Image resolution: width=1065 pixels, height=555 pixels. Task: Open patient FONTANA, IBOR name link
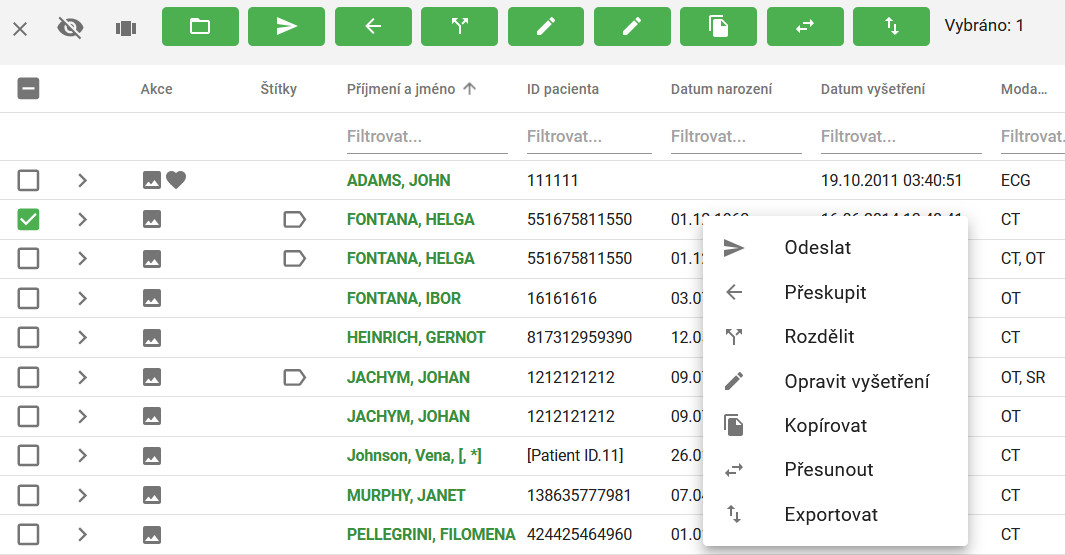point(404,298)
